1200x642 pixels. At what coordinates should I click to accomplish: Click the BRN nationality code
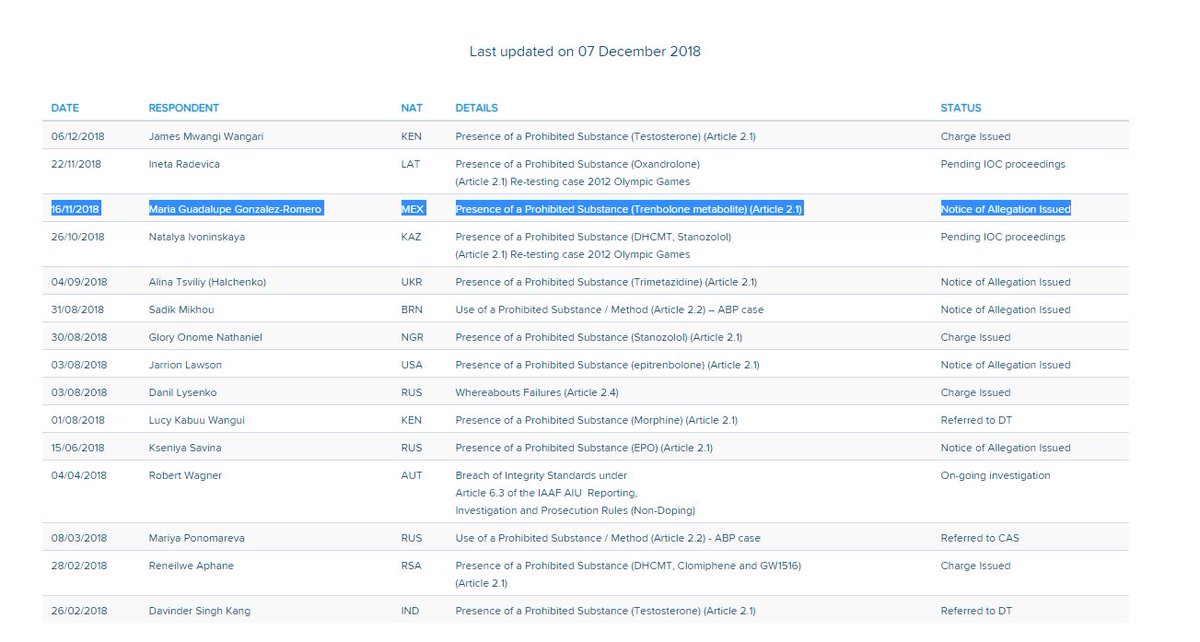[x=411, y=310]
